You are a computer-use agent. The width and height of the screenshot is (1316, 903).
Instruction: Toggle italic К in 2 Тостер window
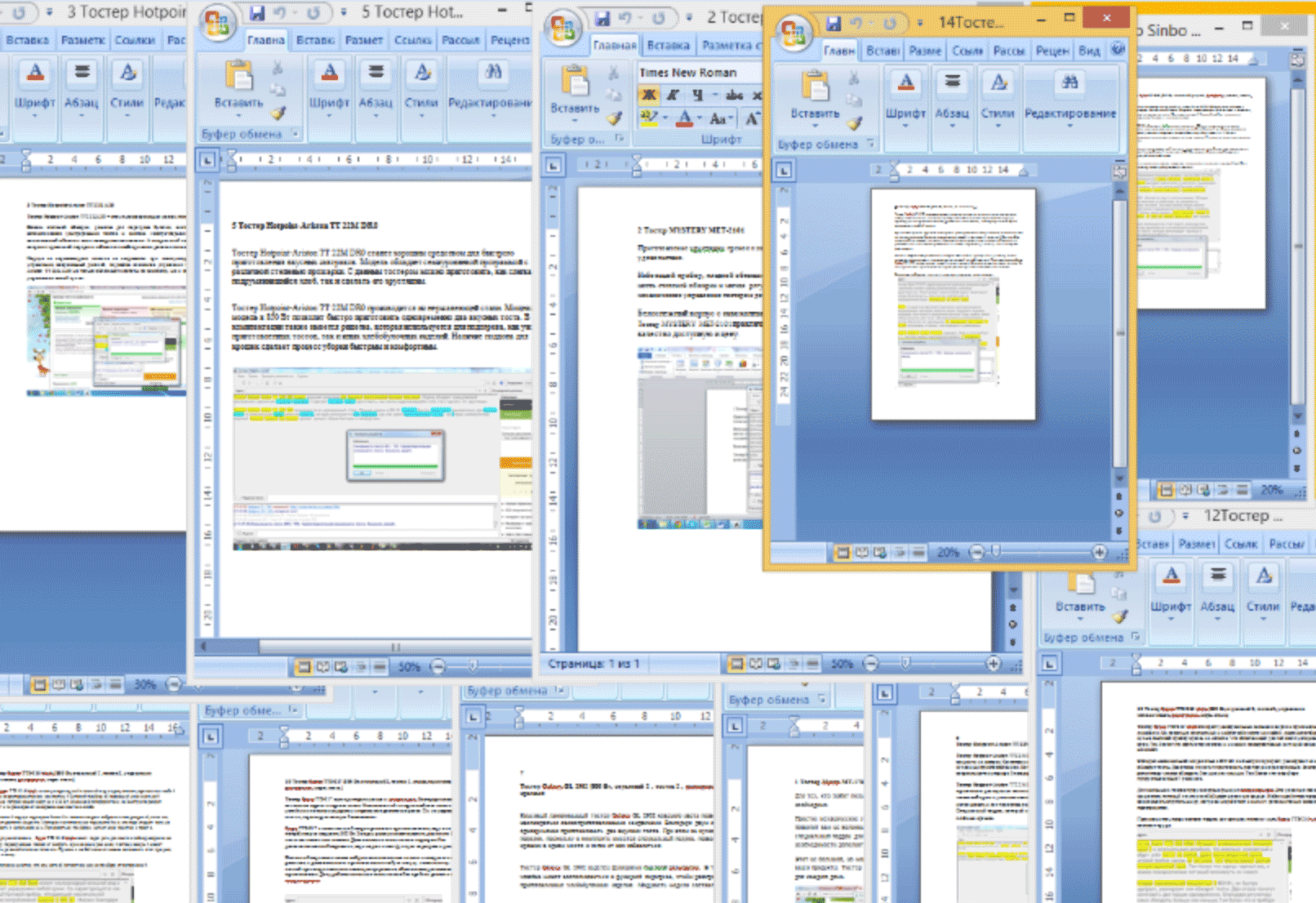672,96
